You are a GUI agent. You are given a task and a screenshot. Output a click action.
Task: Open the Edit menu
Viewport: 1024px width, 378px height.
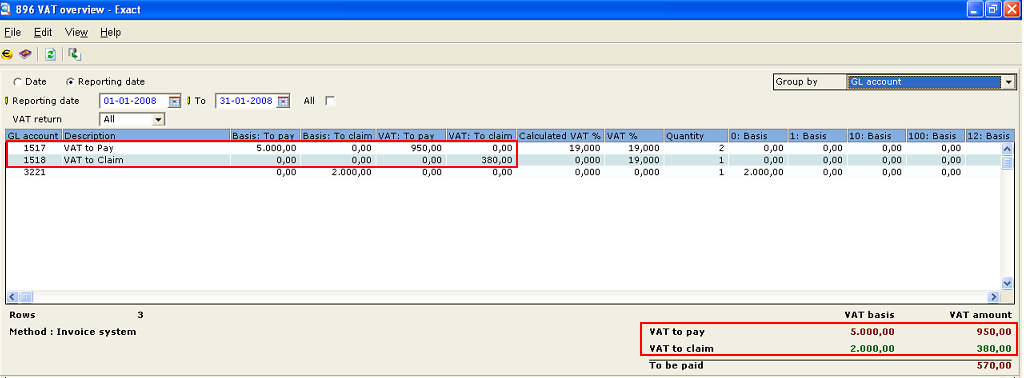click(43, 32)
